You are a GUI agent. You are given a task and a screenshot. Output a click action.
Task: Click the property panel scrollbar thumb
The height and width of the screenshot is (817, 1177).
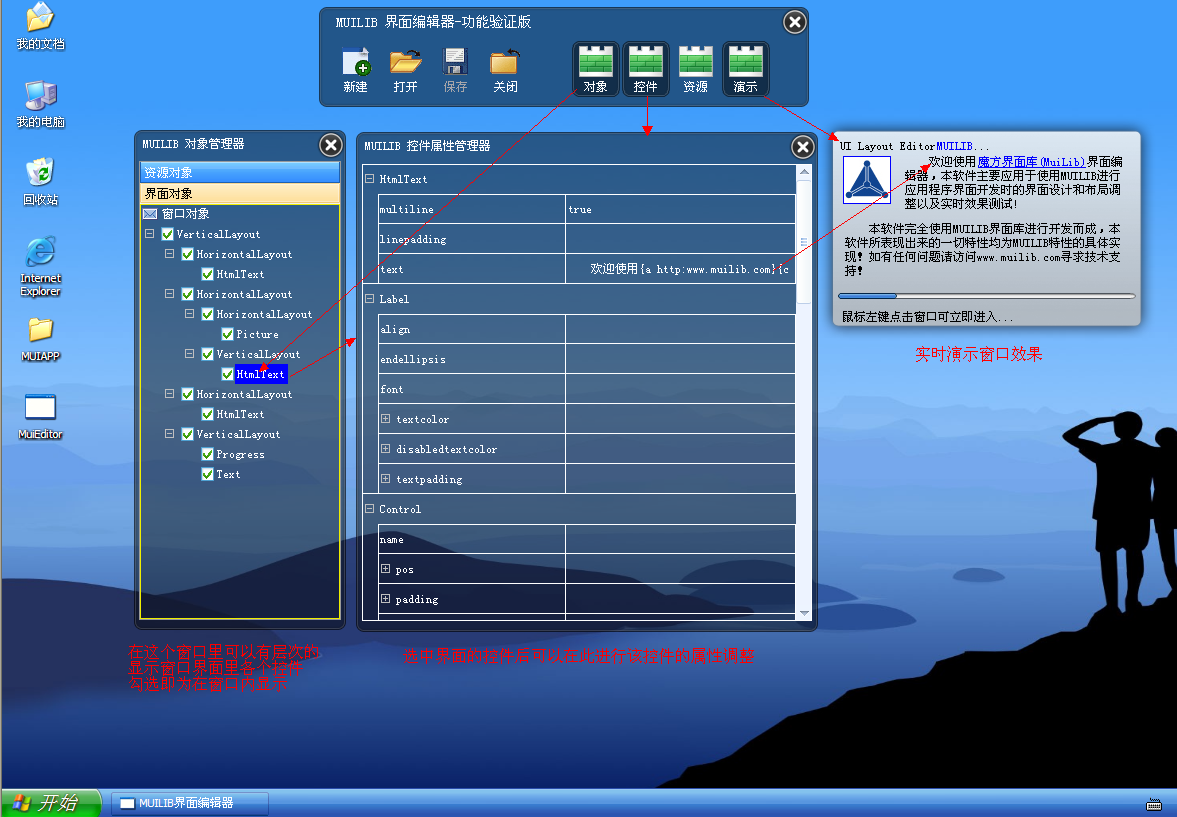pyautogui.click(x=805, y=242)
